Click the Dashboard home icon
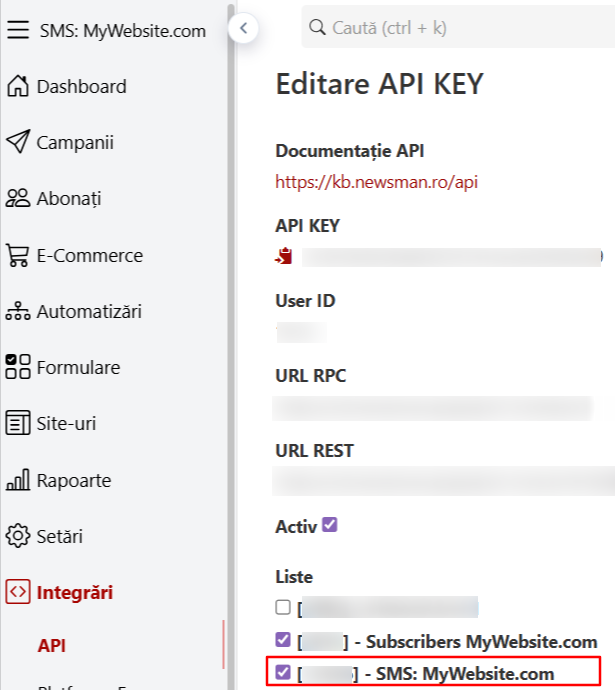Screen dimensions: 615x690 pyautogui.click(x=18, y=87)
